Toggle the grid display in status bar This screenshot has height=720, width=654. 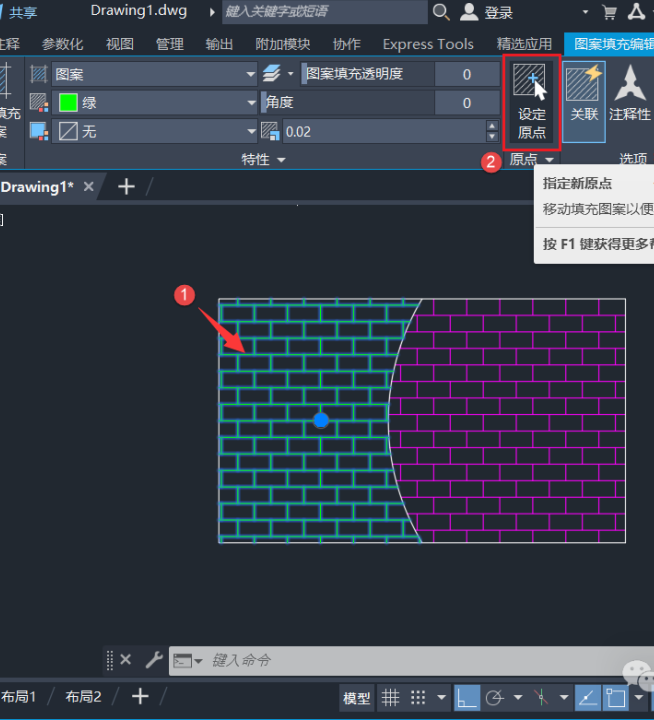[391, 697]
